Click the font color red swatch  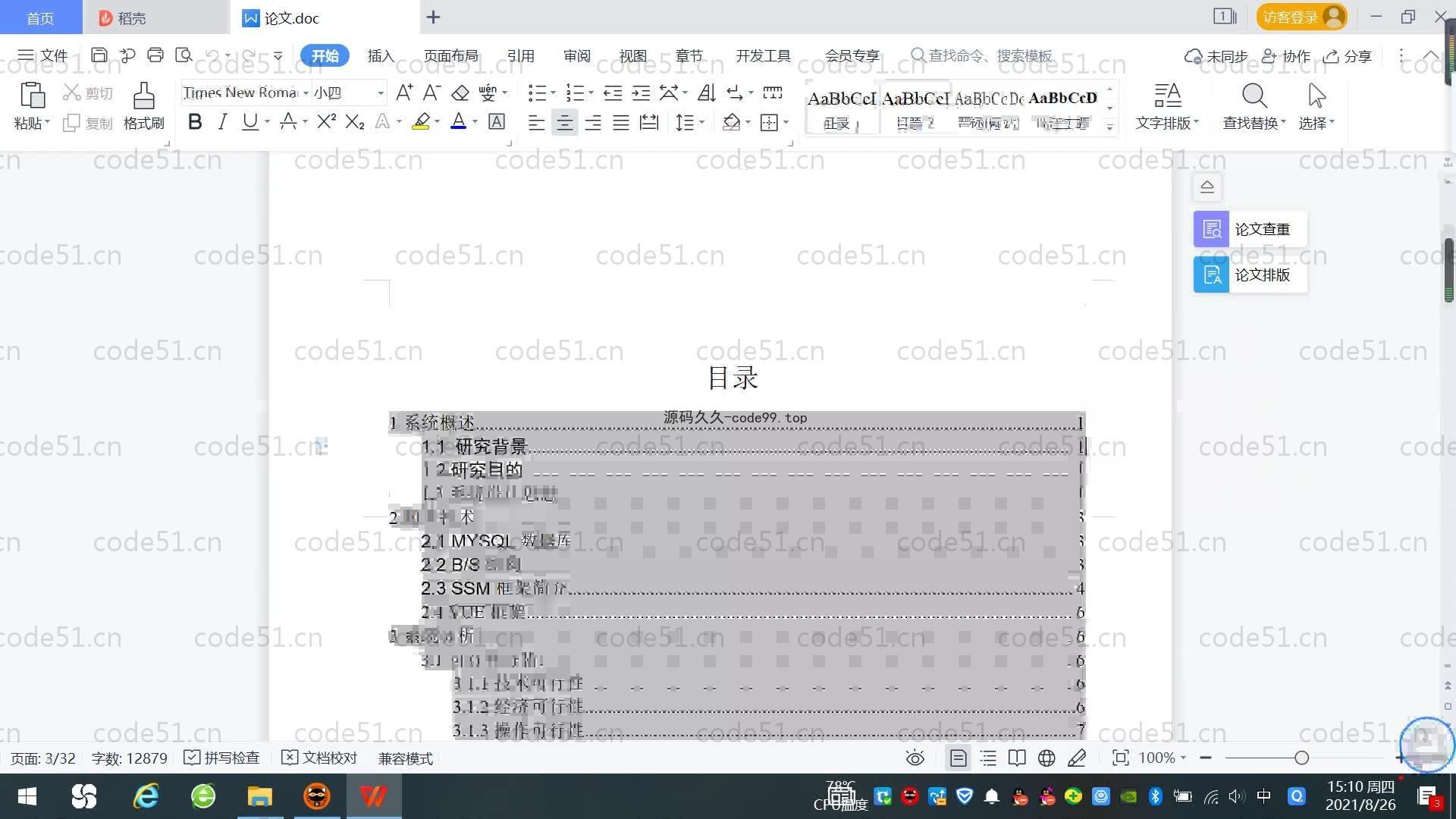tap(458, 122)
